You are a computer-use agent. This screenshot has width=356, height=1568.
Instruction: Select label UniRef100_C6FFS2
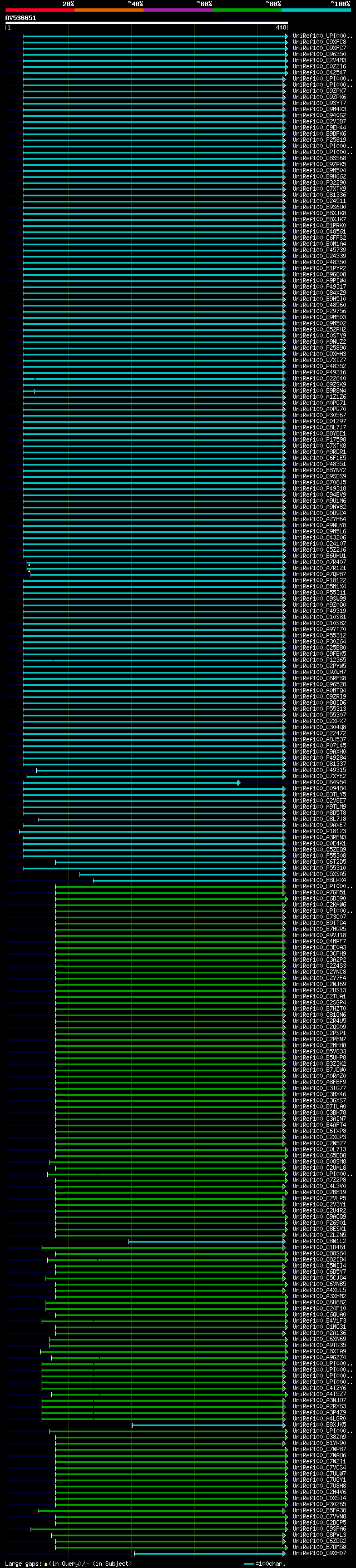(x=319, y=238)
